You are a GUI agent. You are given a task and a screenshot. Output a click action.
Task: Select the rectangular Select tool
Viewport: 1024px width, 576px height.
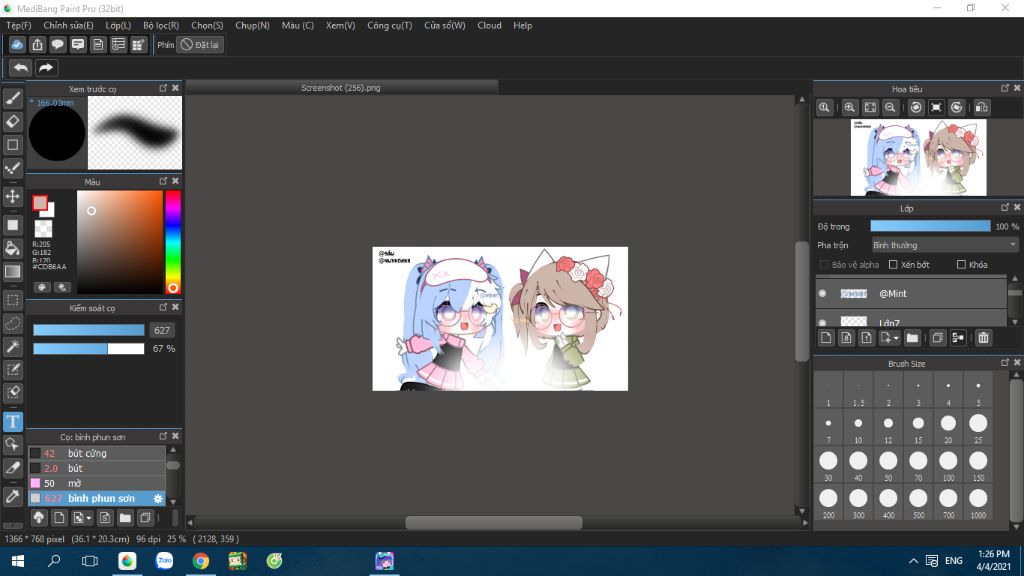click(x=12, y=300)
